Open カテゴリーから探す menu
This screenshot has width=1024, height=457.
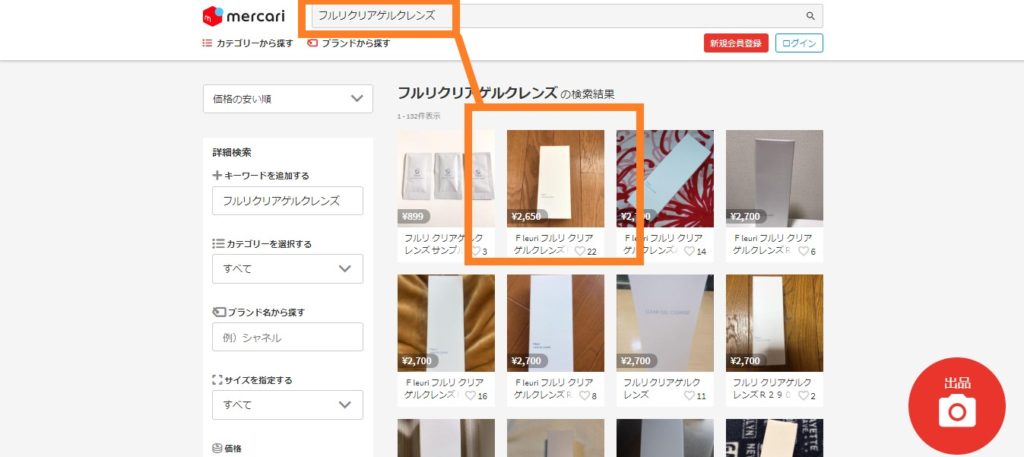[x=248, y=44]
